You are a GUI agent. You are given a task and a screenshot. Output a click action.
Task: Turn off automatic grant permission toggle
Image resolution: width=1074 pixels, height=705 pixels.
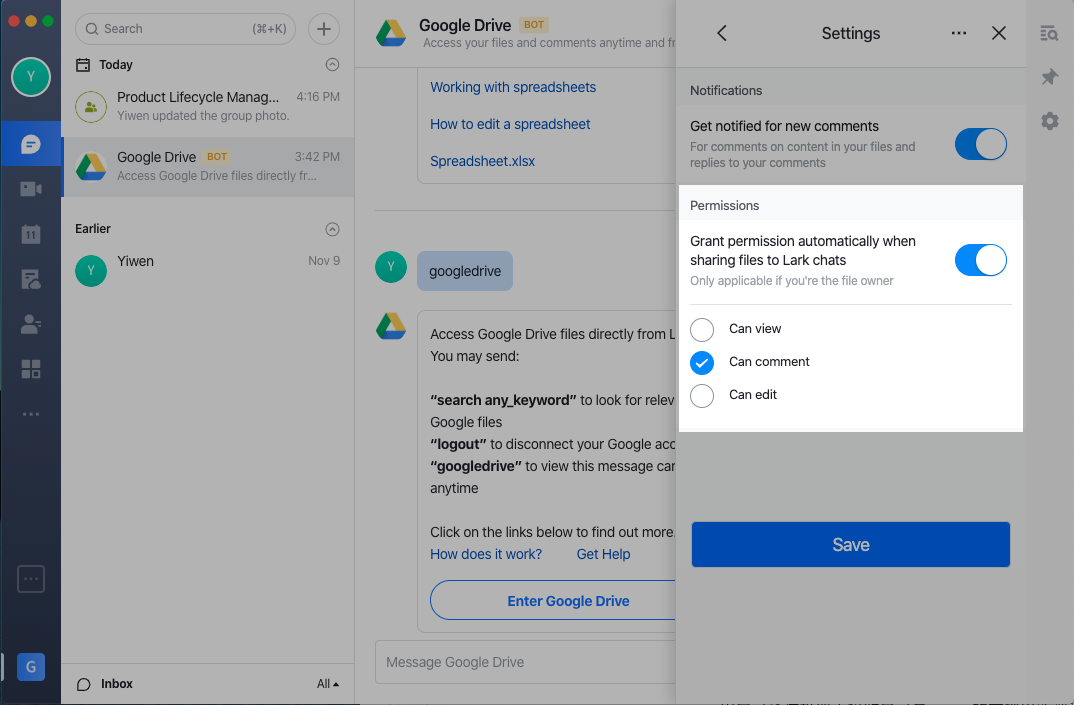tap(980, 260)
